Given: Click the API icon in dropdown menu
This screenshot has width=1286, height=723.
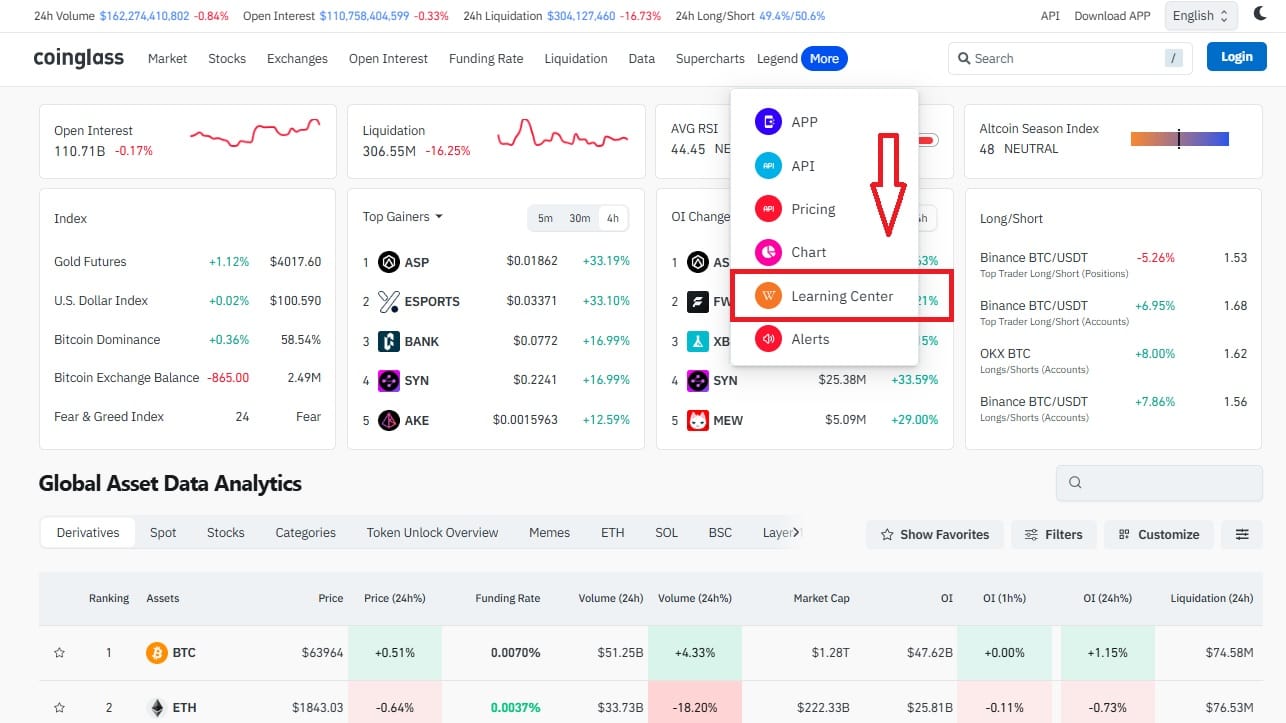Looking at the screenshot, I should tap(769, 166).
